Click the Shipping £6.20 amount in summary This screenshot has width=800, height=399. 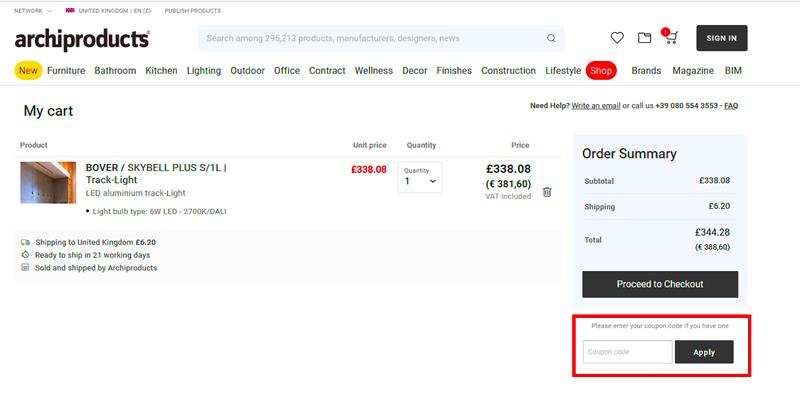point(719,206)
